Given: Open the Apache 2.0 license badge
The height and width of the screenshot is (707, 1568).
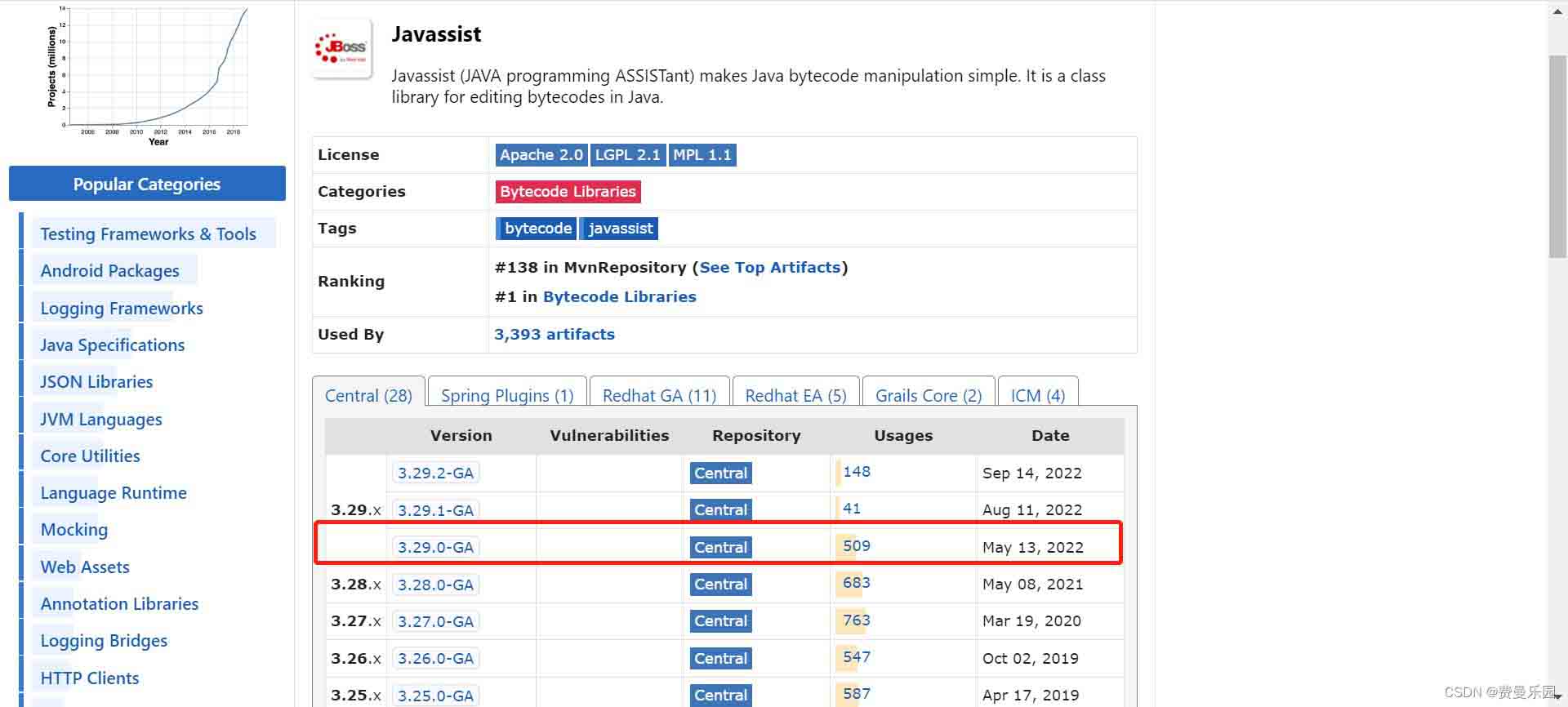Looking at the screenshot, I should [x=541, y=155].
